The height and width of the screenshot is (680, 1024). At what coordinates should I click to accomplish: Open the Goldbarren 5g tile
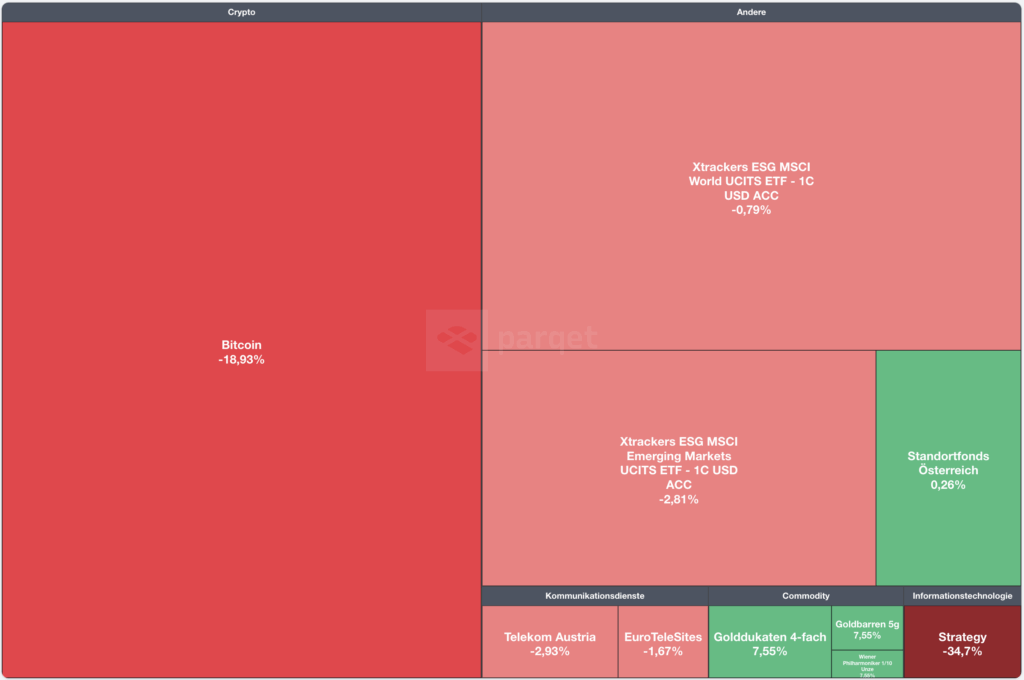click(867, 628)
